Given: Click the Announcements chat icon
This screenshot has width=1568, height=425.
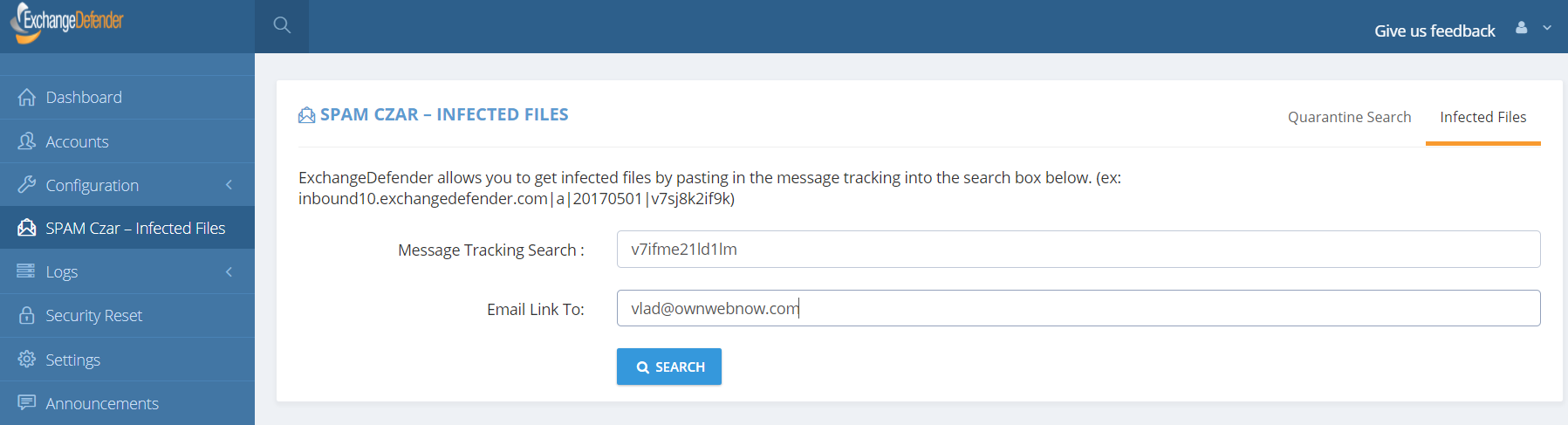Looking at the screenshot, I should tap(27, 402).
